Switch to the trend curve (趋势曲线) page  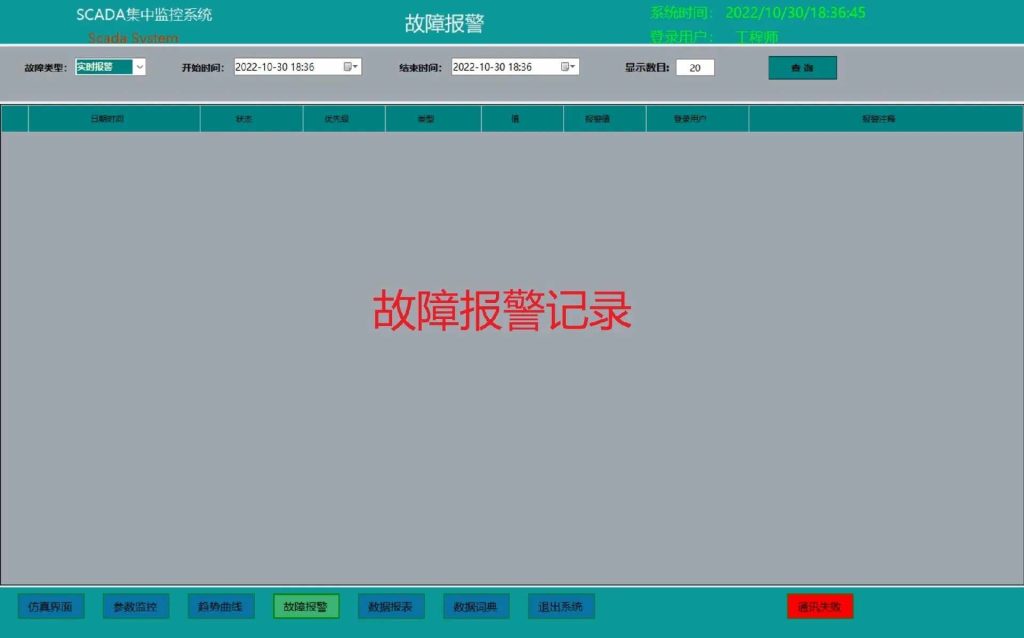pos(221,606)
